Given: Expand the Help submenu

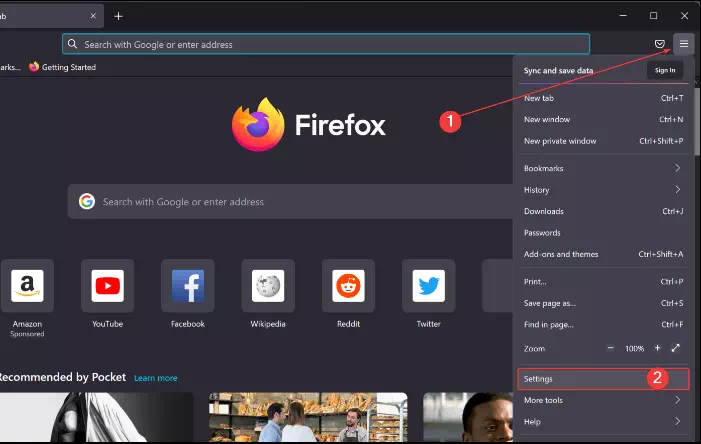Looking at the screenshot, I should (x=603, y=422).
